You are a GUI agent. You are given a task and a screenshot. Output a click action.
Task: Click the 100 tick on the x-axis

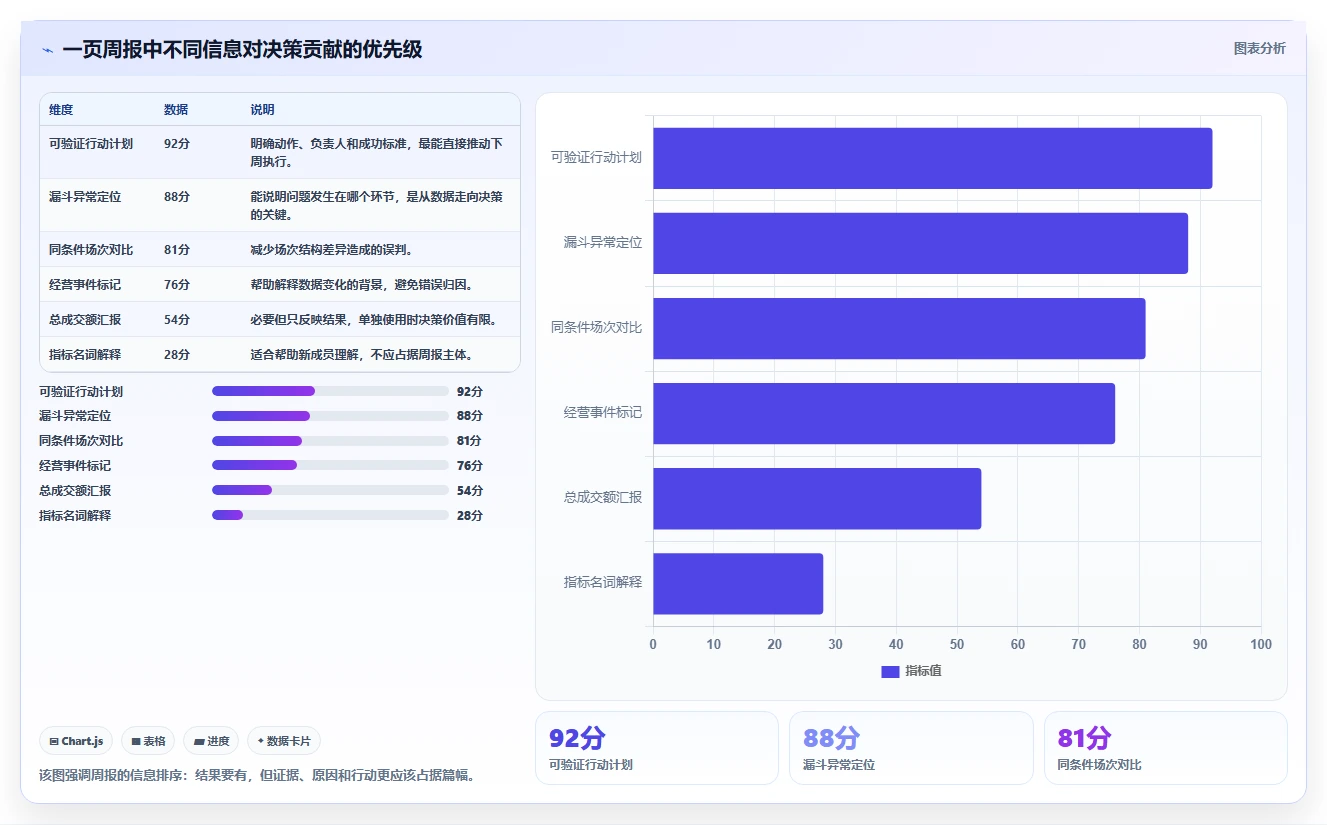(x=1261, y=645)
